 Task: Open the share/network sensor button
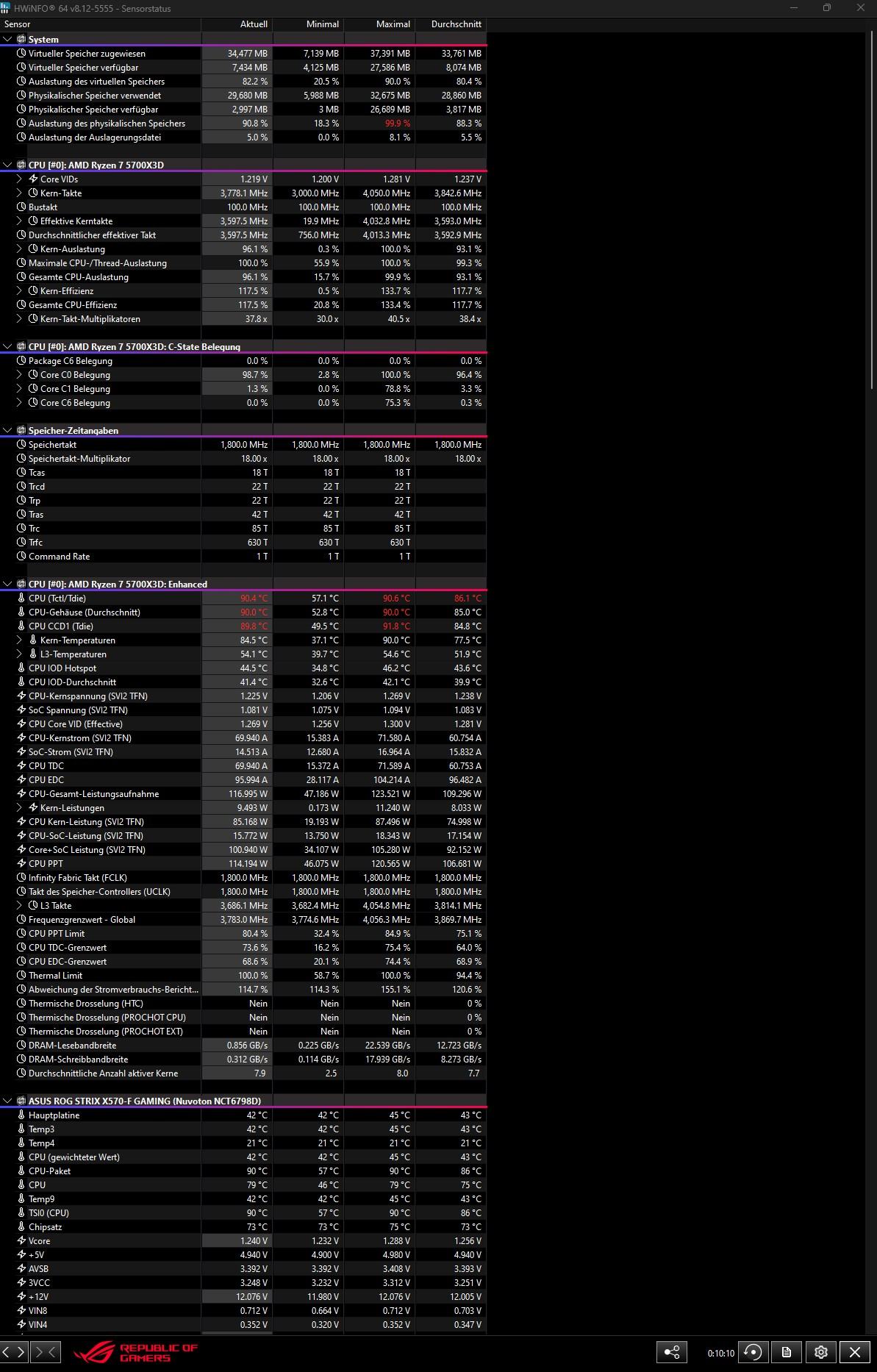click(x=671, y=1351)
